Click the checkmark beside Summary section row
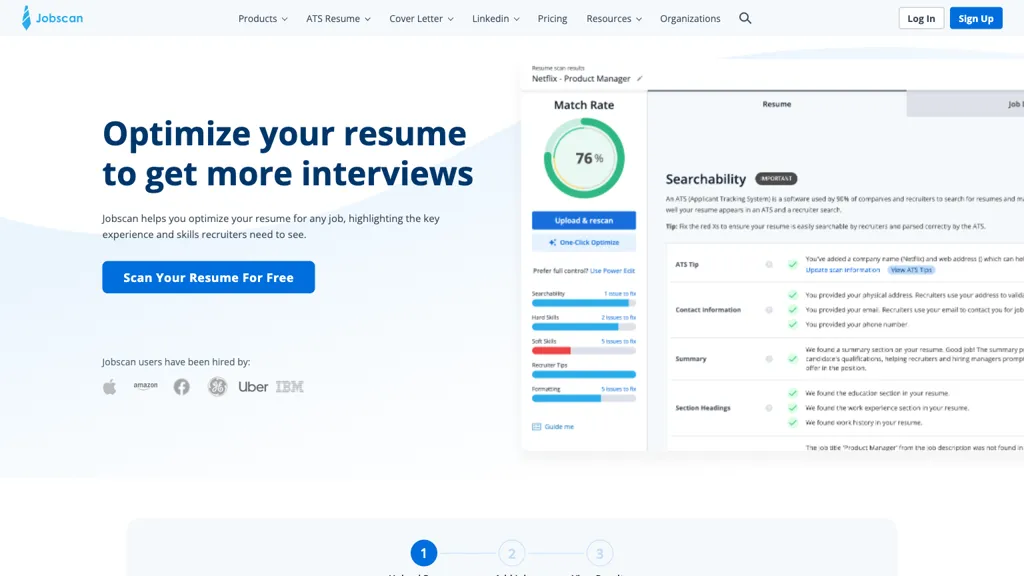This screenshot has height=576, width=1024. [x=792, y=359]
